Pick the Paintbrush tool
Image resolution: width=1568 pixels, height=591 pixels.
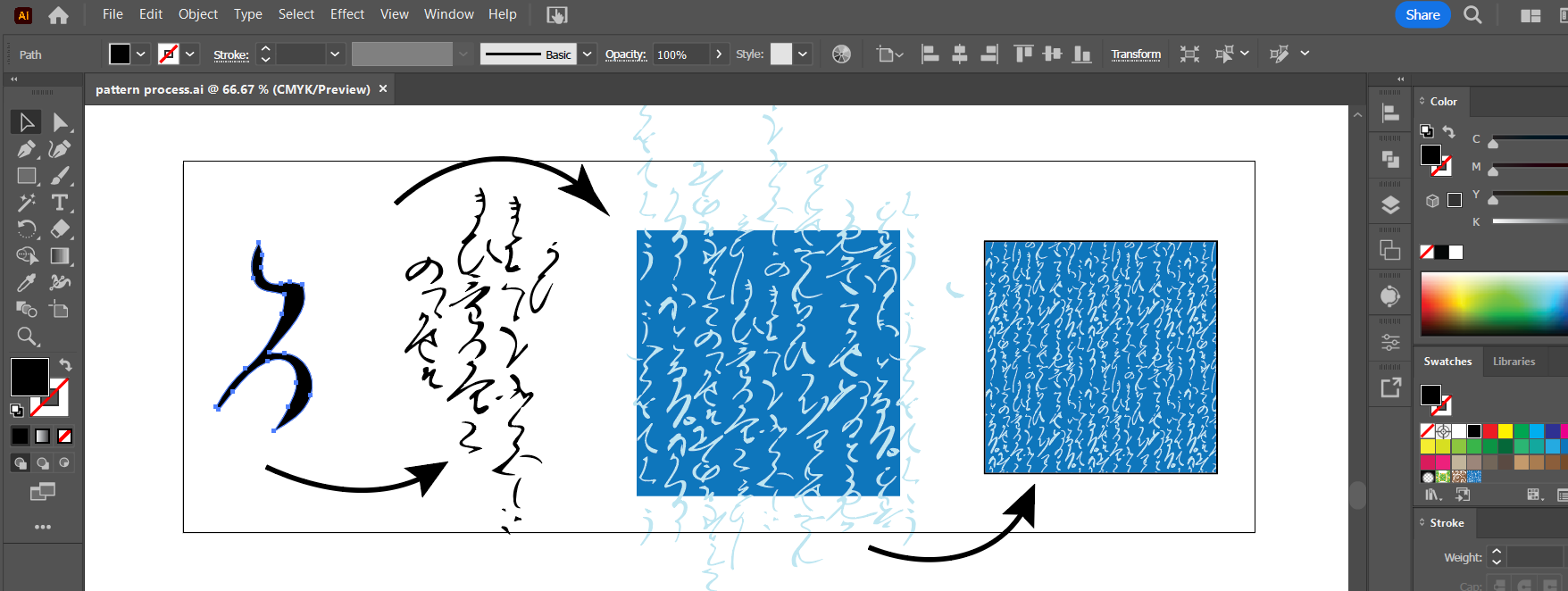pos(60,176)
